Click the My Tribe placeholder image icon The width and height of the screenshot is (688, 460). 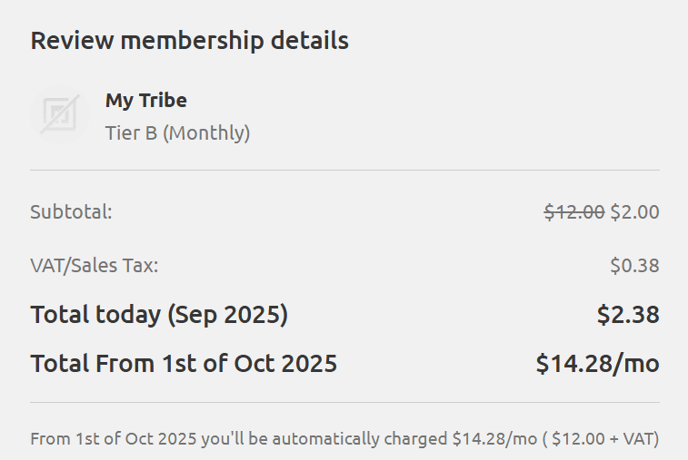[x=60, y=114]
